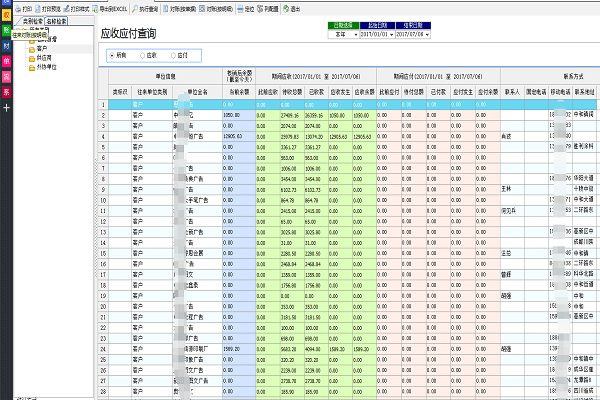
Task: Click the 打印 print icon in toolbar
Action: tap(25, 7)
